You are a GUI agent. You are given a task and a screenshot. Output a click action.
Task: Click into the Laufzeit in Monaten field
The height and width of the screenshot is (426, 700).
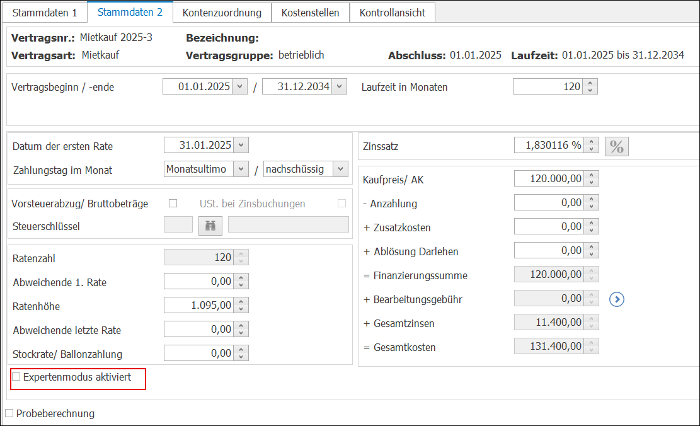click(548, 87)
